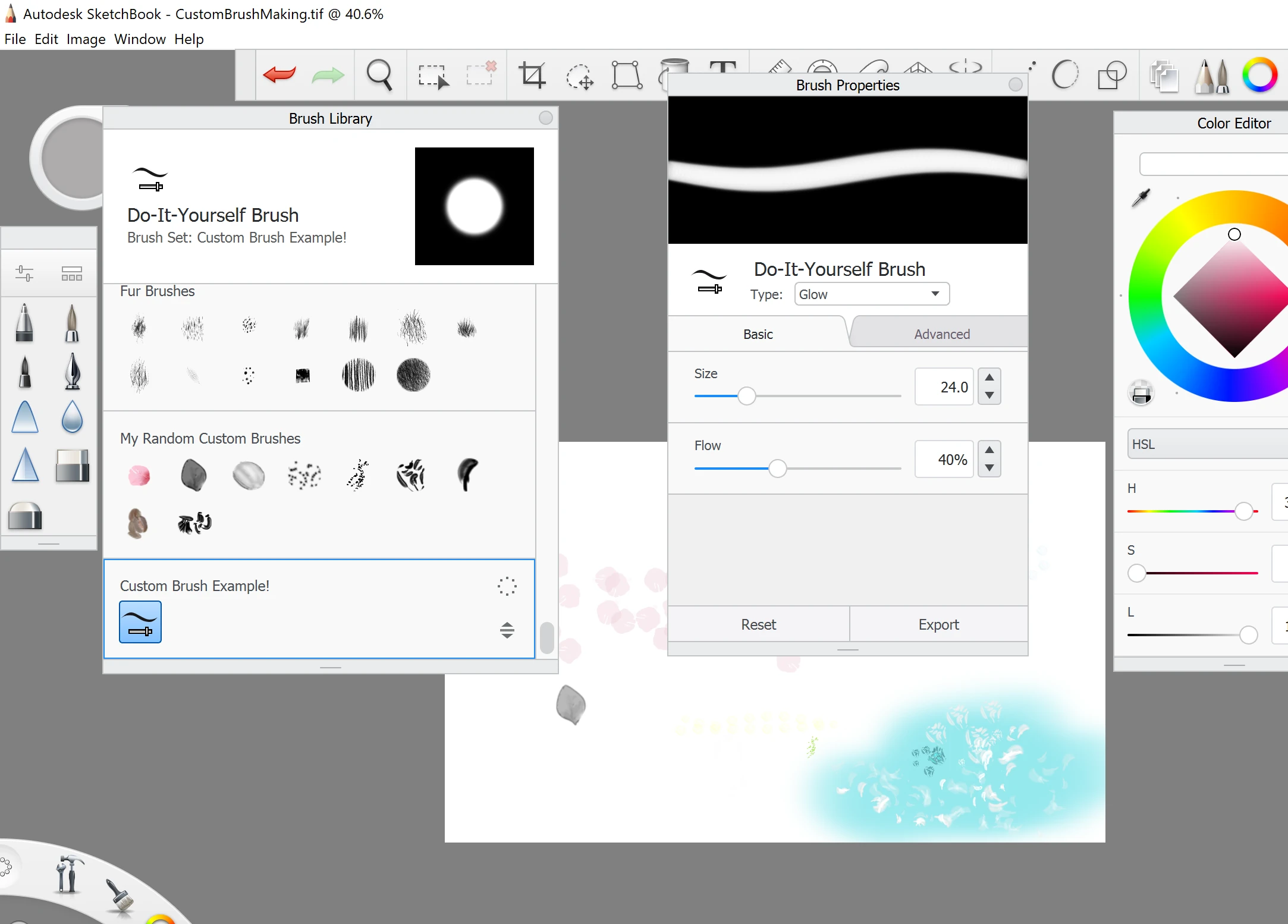Click the Export button
Viewport: 1288px width, 924px height.
coord(938,624)
